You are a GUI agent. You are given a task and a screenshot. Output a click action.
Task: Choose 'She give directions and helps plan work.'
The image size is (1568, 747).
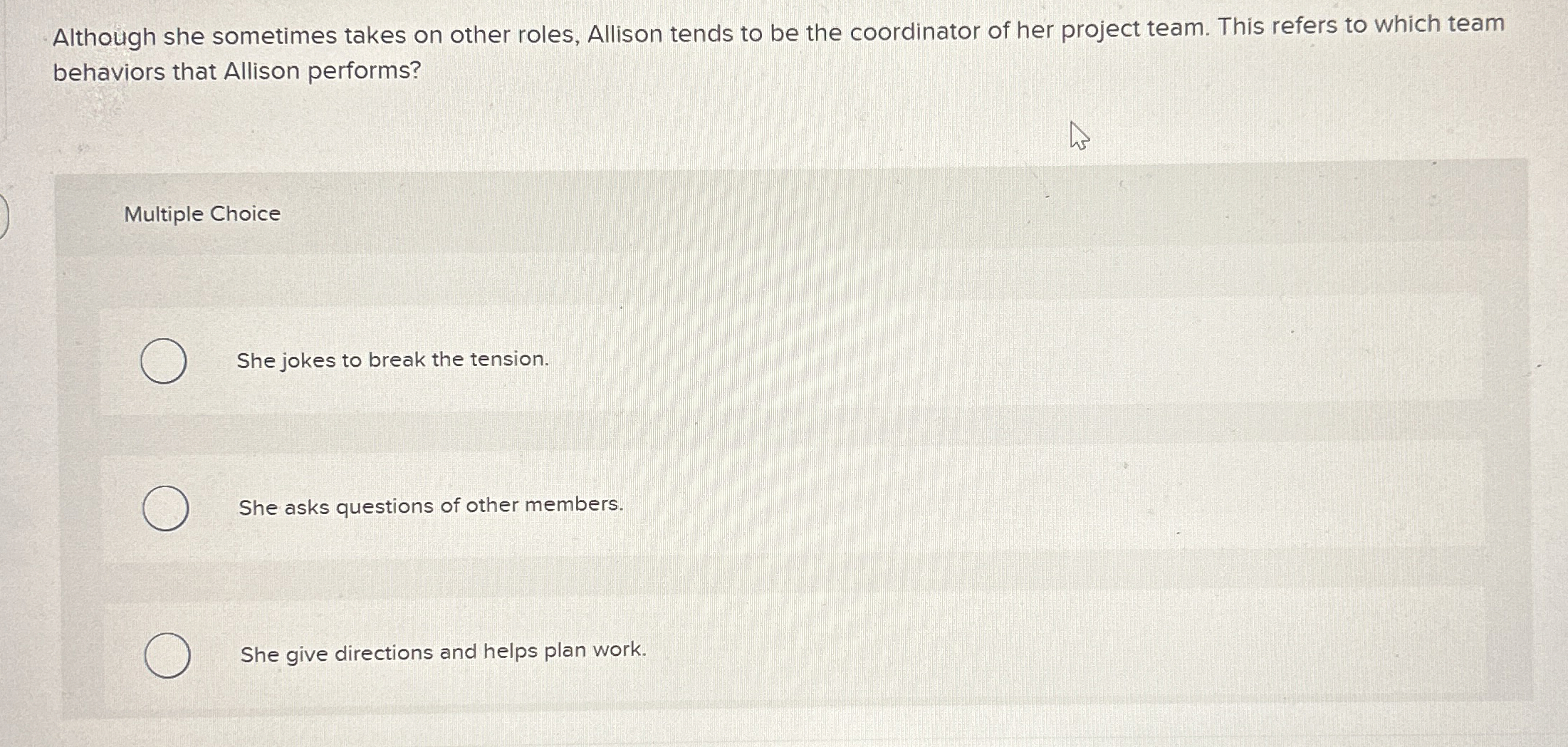441,652
